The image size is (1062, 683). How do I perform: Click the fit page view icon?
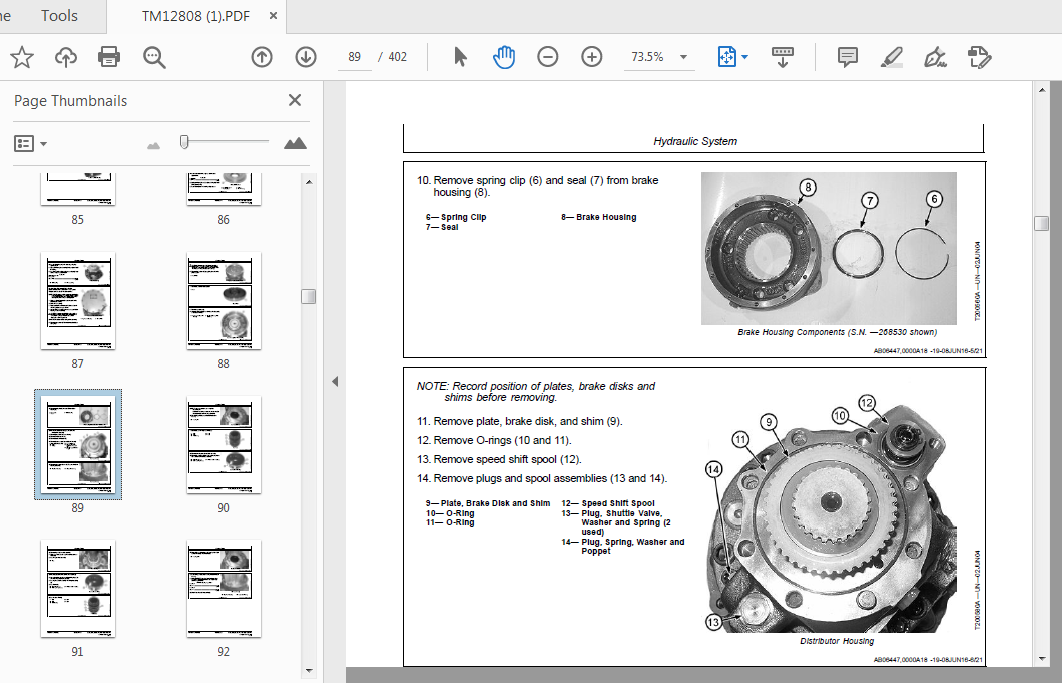point(726,57)
